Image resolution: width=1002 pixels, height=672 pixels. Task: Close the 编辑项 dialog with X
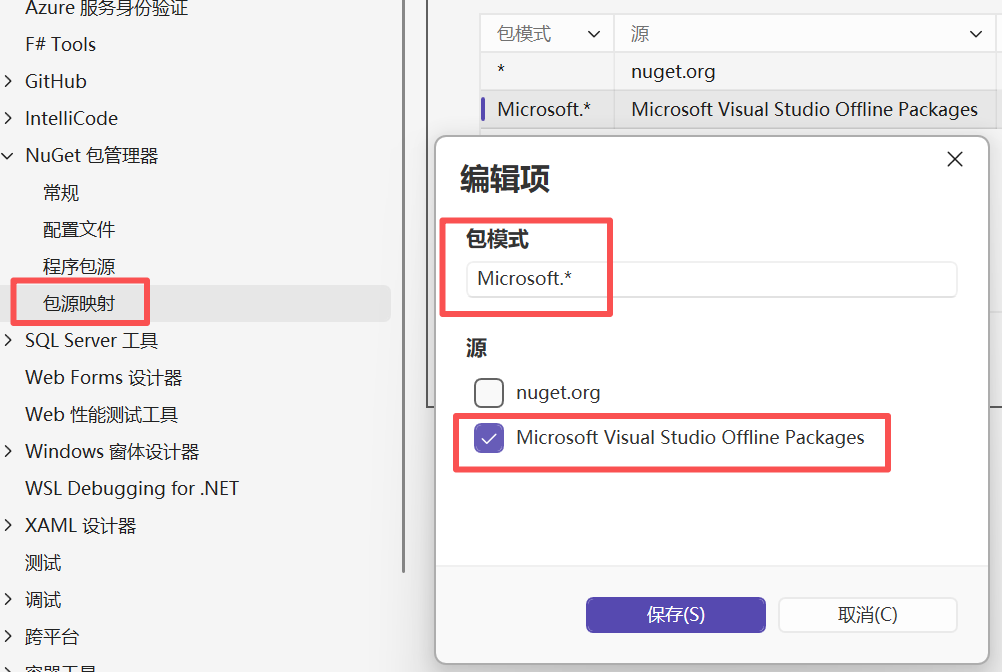click(x=954, y=160)
